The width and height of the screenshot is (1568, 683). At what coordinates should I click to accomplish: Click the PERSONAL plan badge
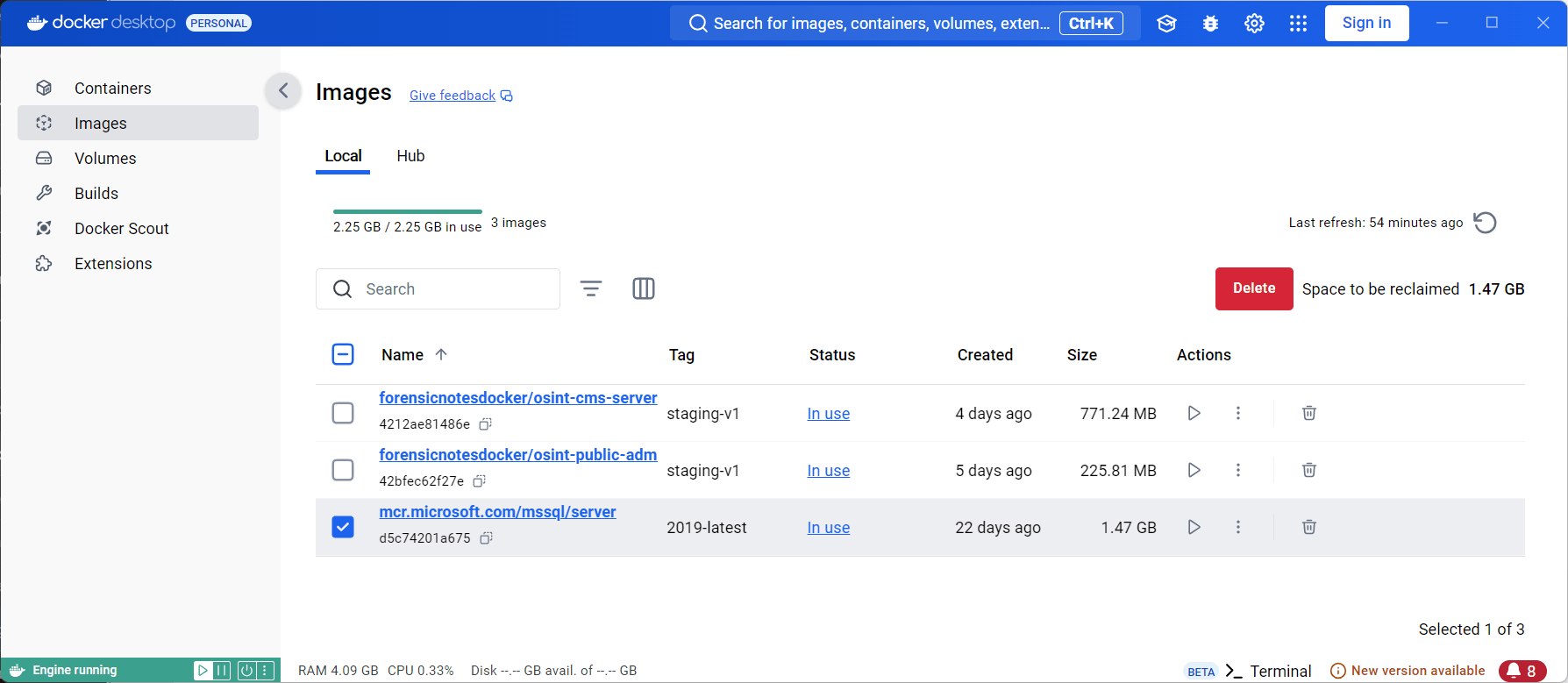pos(219,23)
